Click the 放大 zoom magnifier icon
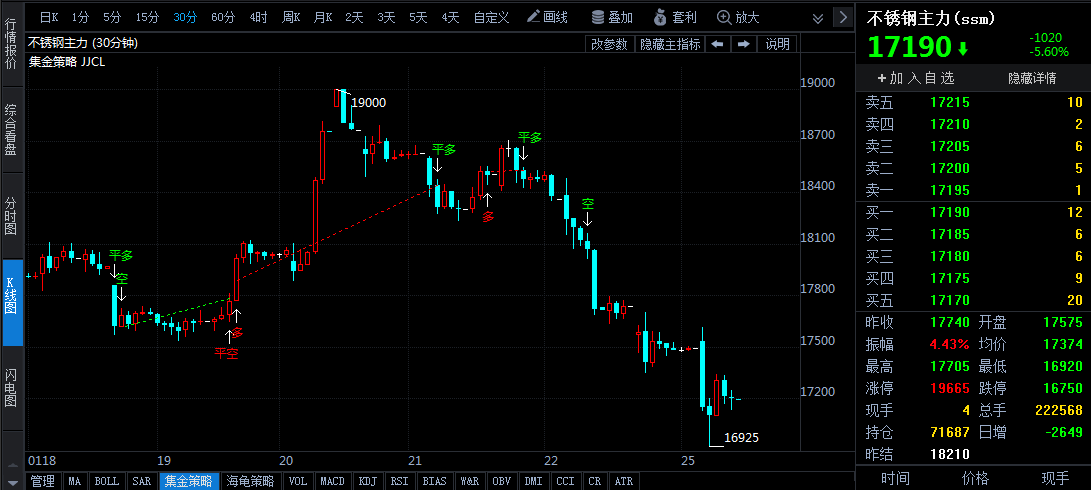The image size is (1091, 490). pyautogui.click(x=724, y=17)
